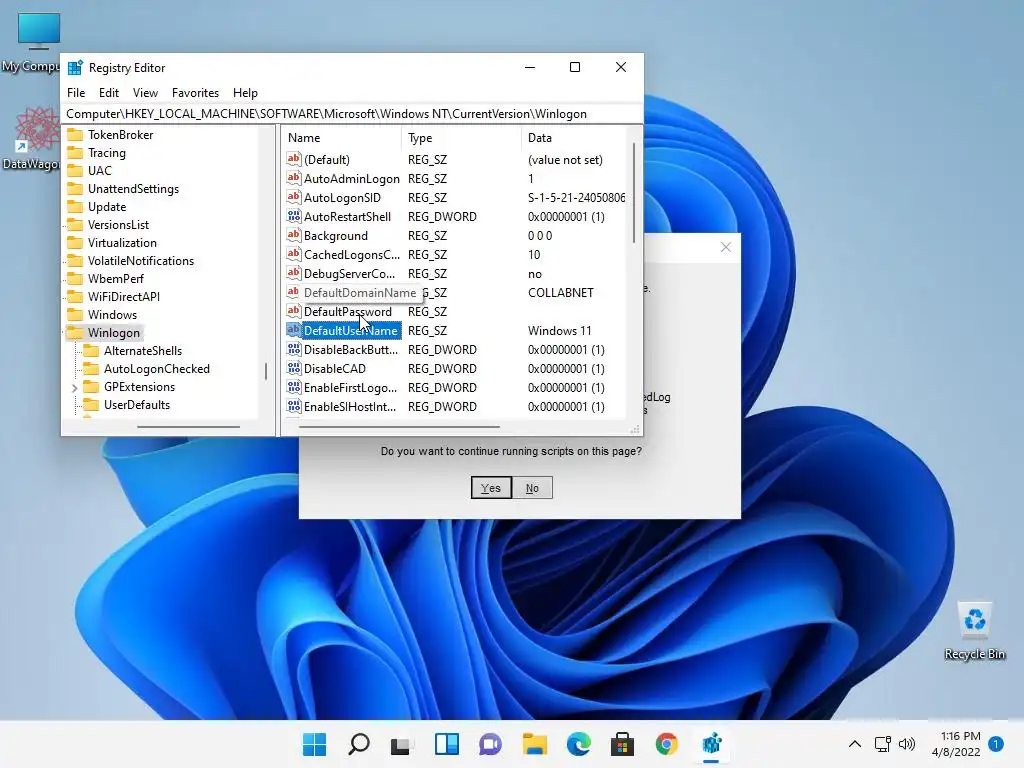Screen dimensions: 1024x768
Task: Select the AlternateShells subkey
Action: 142,351
